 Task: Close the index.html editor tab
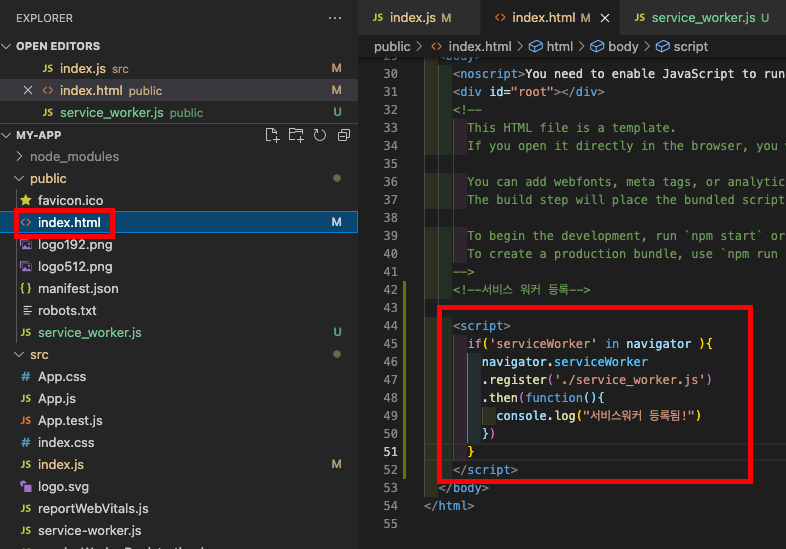605,18
